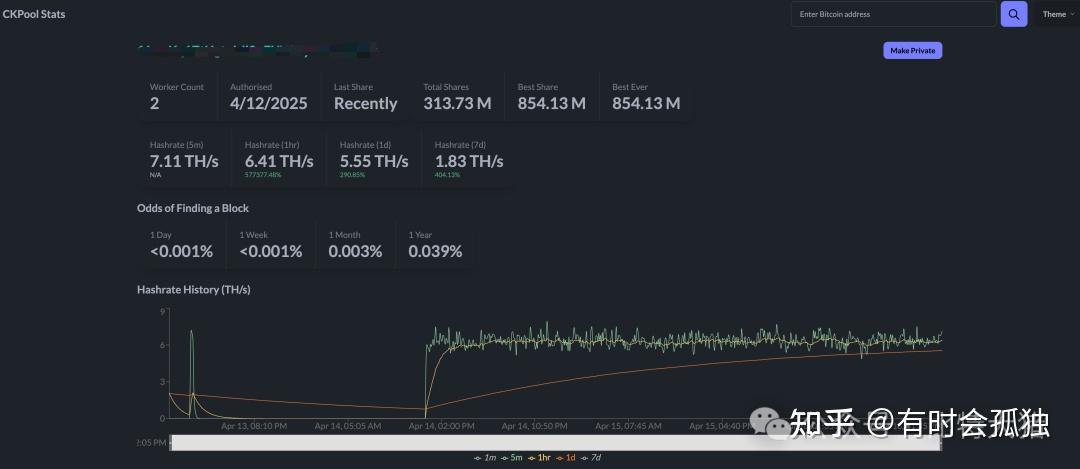Click the Odds of Finding a Block heading

click(x=193, y=208)
